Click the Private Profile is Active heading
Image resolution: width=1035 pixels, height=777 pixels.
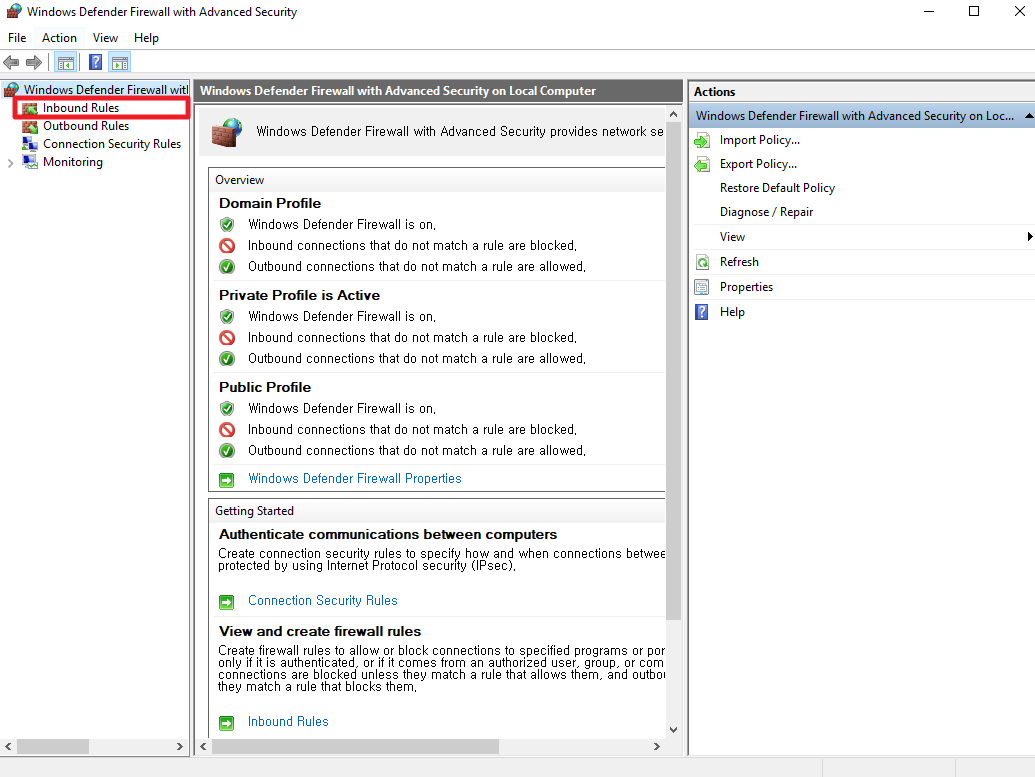click(300, 295)
